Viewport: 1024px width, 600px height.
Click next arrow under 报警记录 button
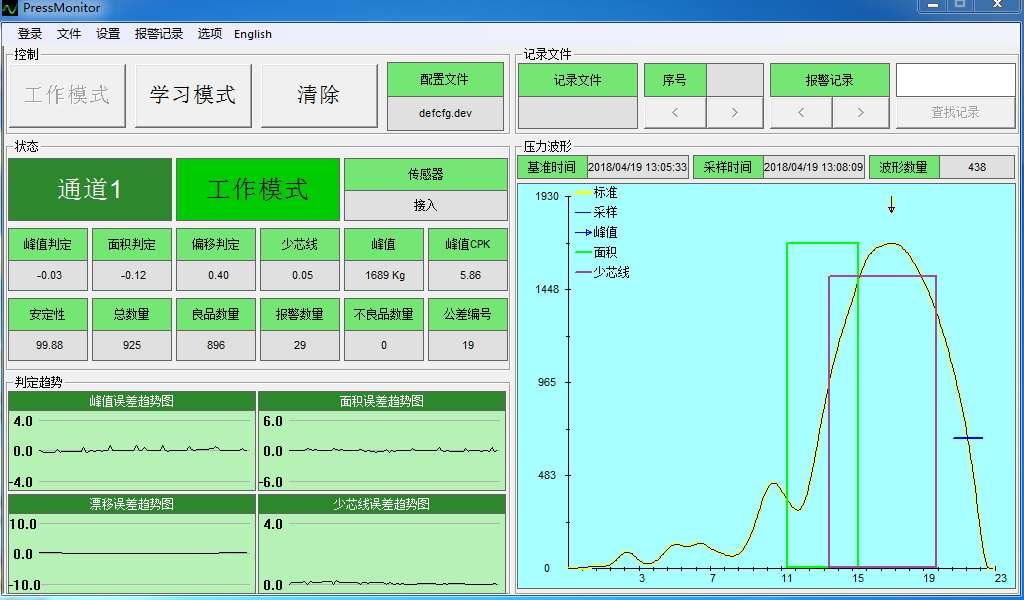tap(860, 113)
